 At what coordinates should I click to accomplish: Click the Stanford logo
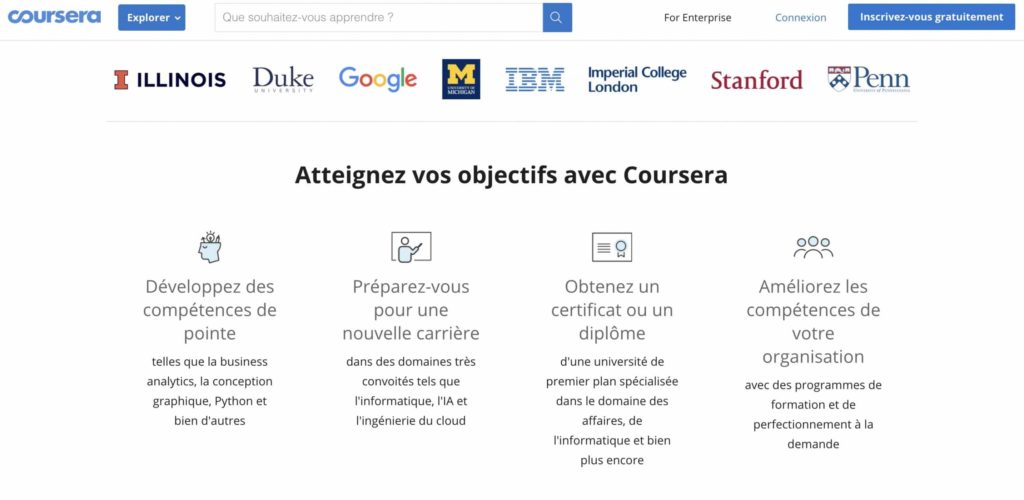(756, 80)
